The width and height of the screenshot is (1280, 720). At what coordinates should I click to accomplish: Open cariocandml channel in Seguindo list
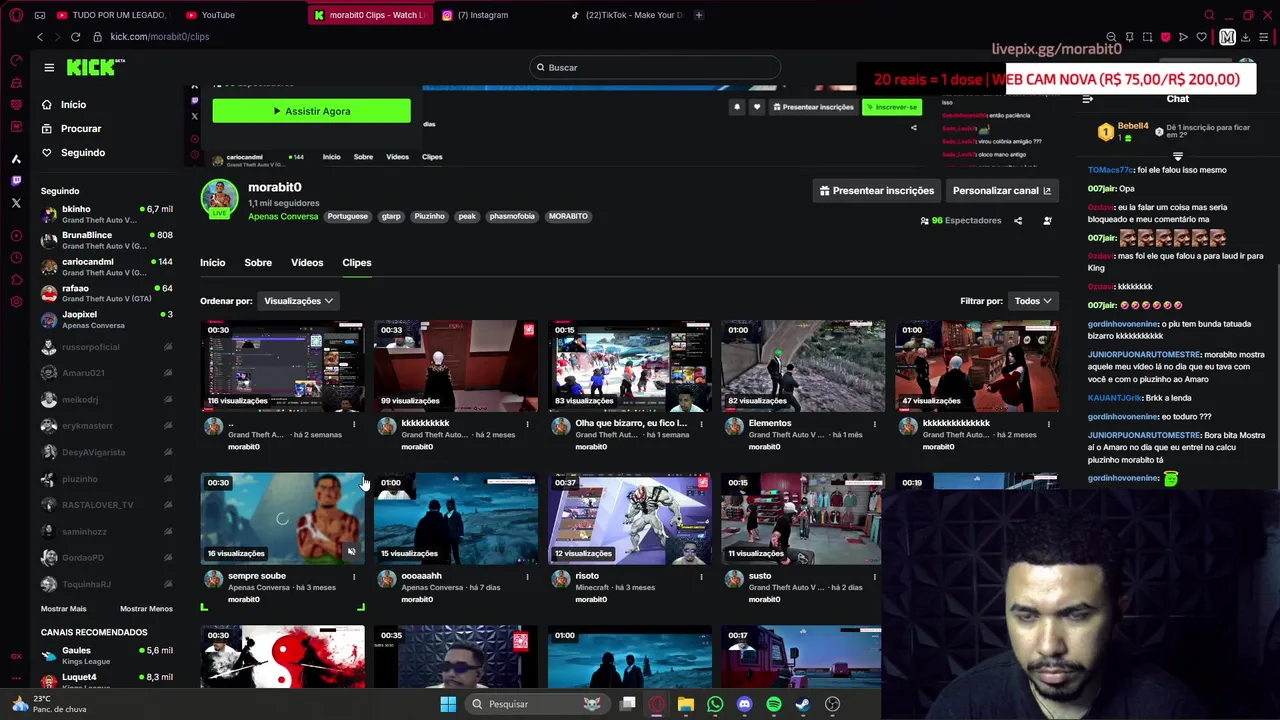(x=106, y=267)
